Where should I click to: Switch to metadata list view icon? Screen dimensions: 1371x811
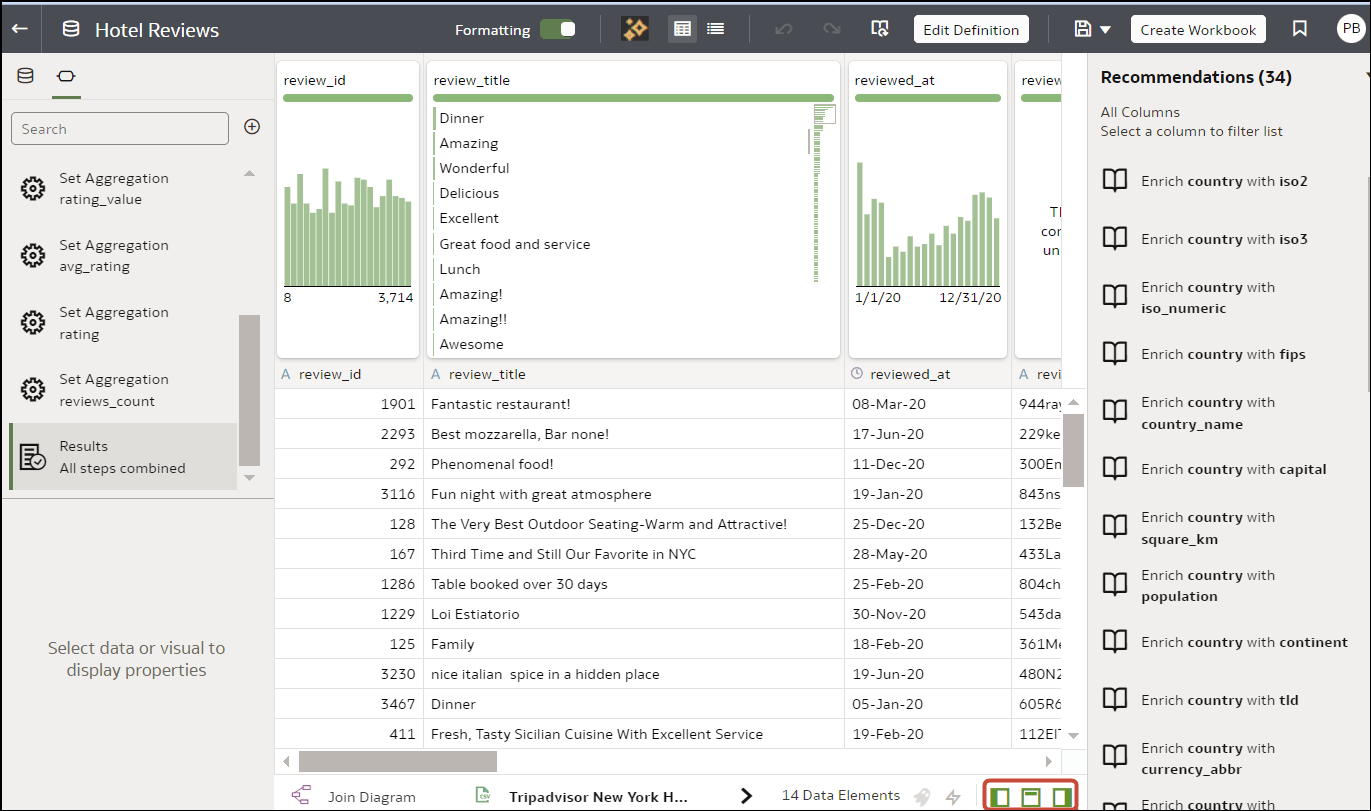[x=715, y=28]
